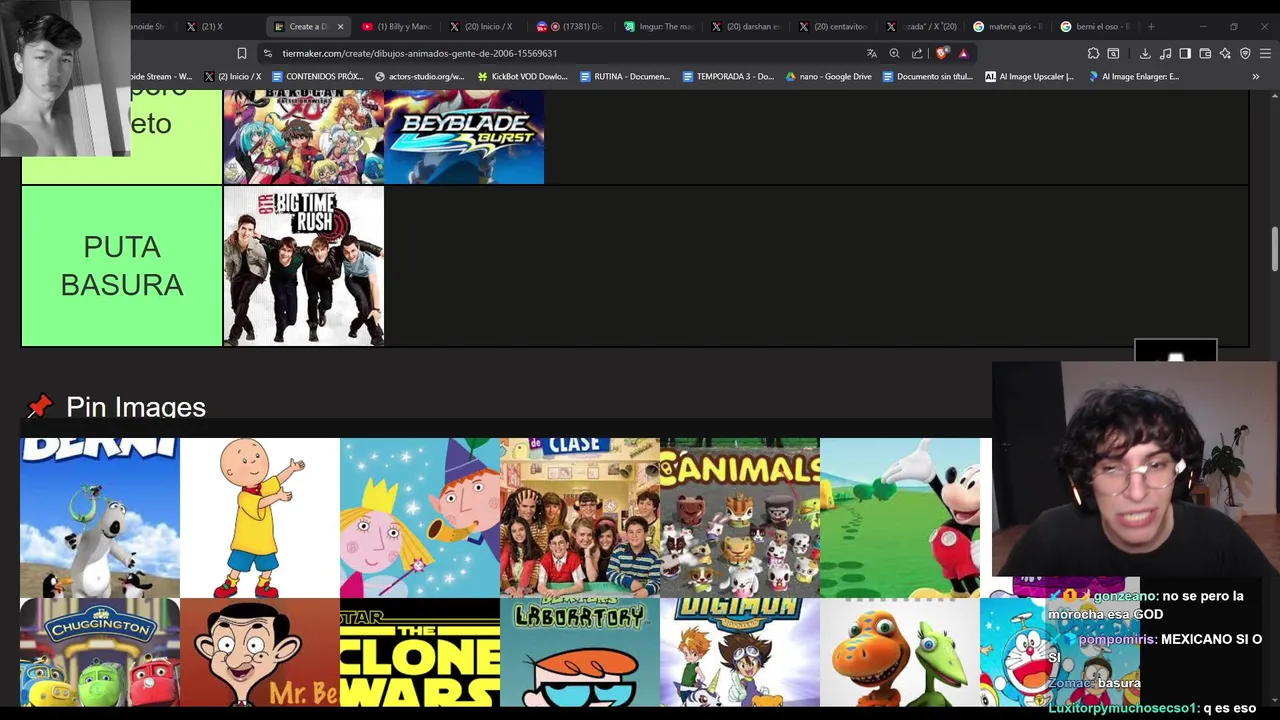Viewport: 1280px width, 720px height.
Task: Open Leo AI sparkle icon
Action: click(x=1225, y=53)
